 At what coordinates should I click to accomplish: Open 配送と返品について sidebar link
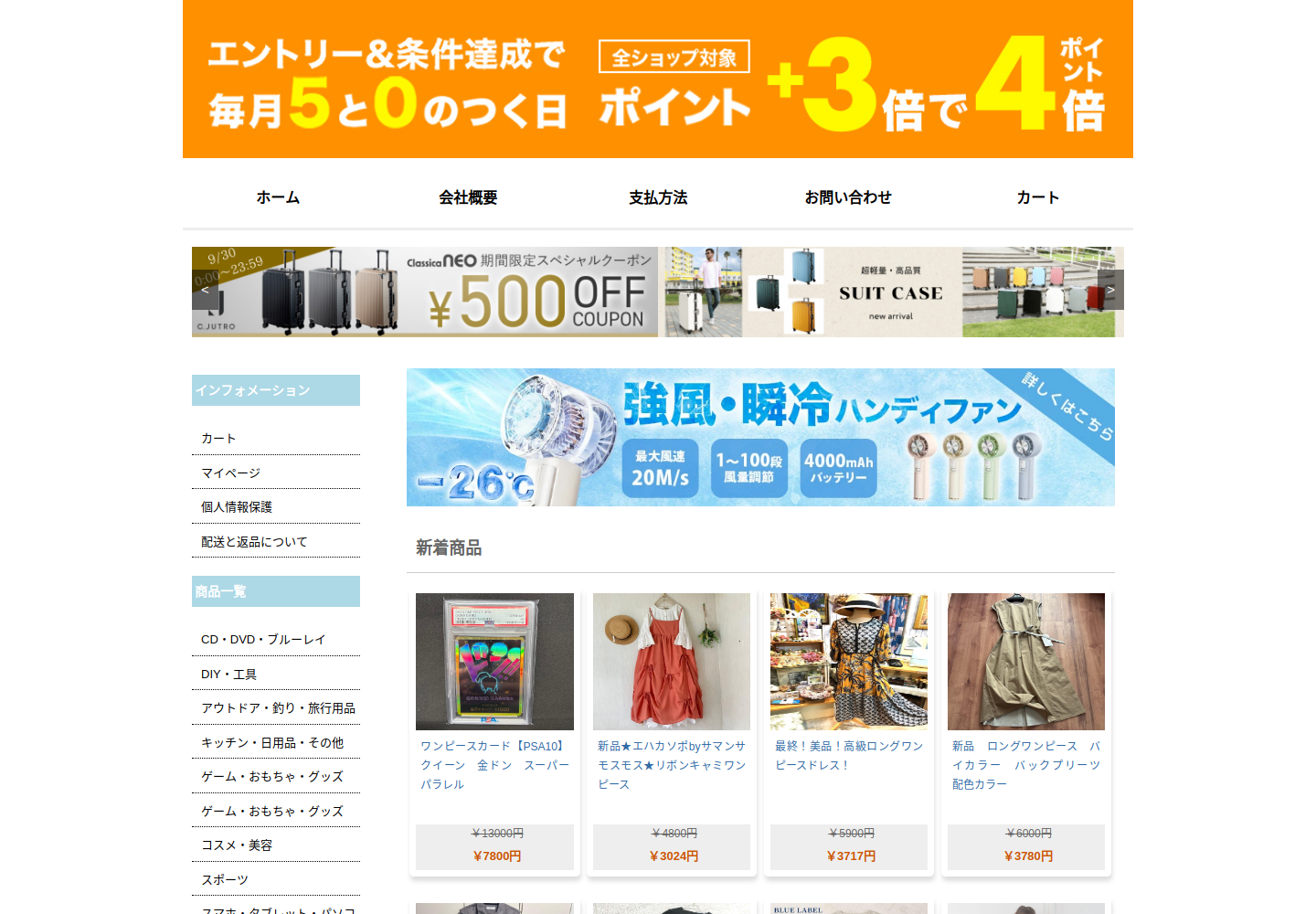[x=254, y=542]
